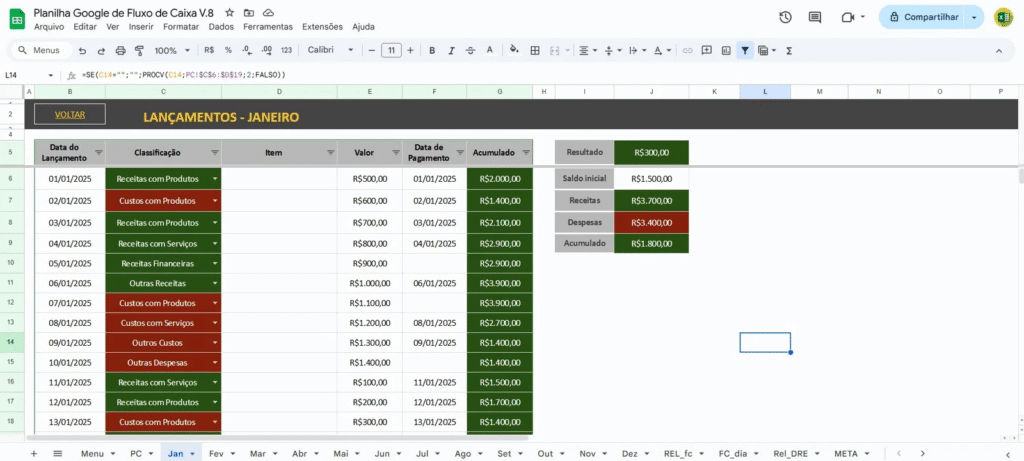Open version history clock icon
The height and width of the screenshot is (461, 1024).
[785, 17]
